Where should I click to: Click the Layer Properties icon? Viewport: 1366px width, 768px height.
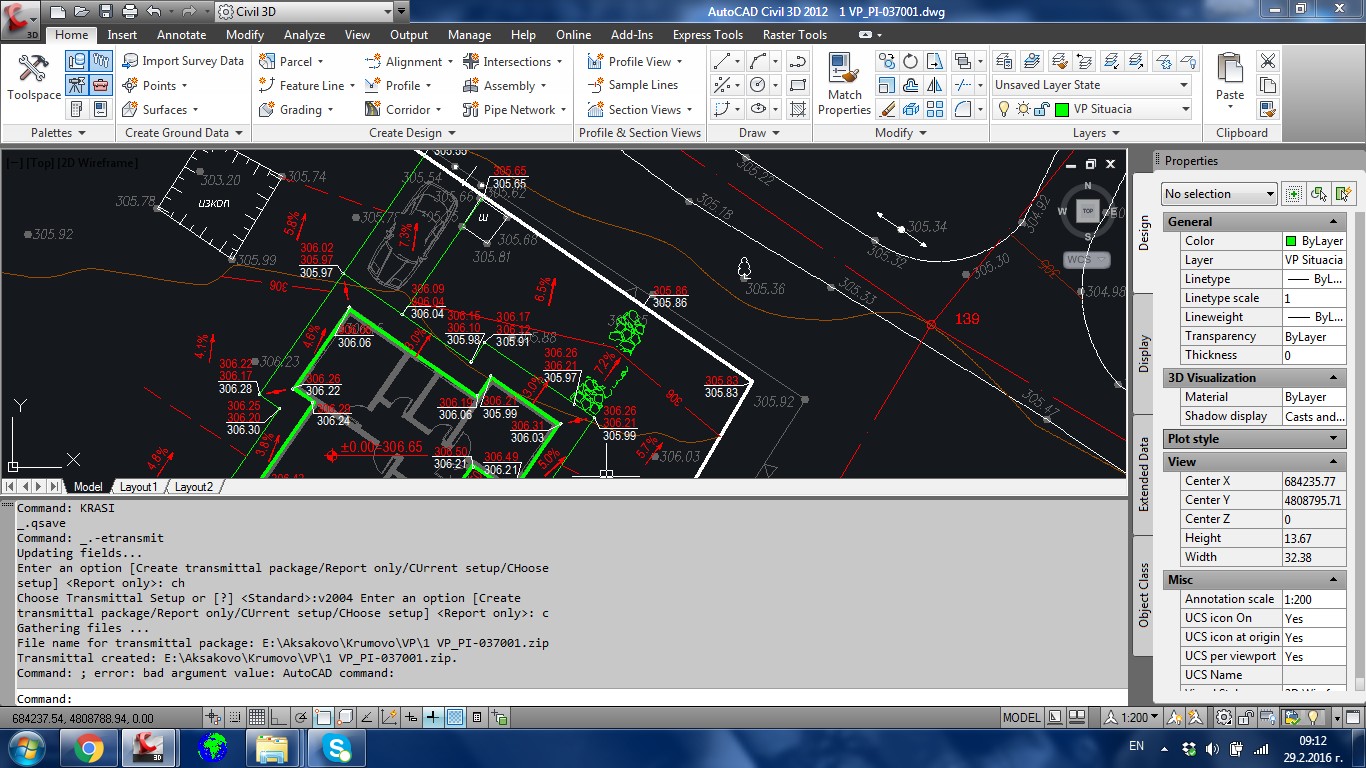click(x=1004, y=61)
